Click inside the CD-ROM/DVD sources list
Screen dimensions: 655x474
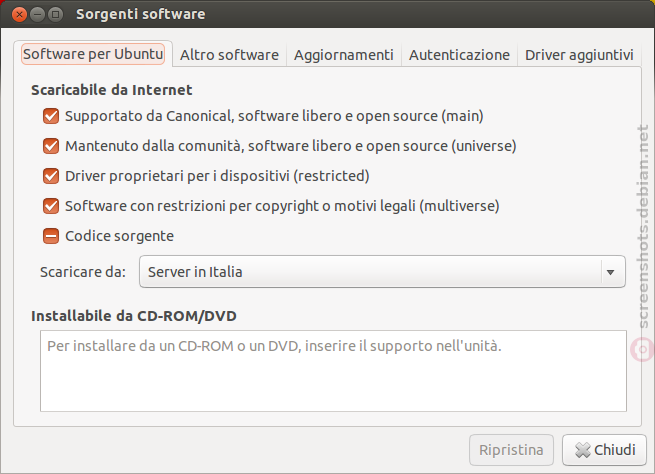333,371
